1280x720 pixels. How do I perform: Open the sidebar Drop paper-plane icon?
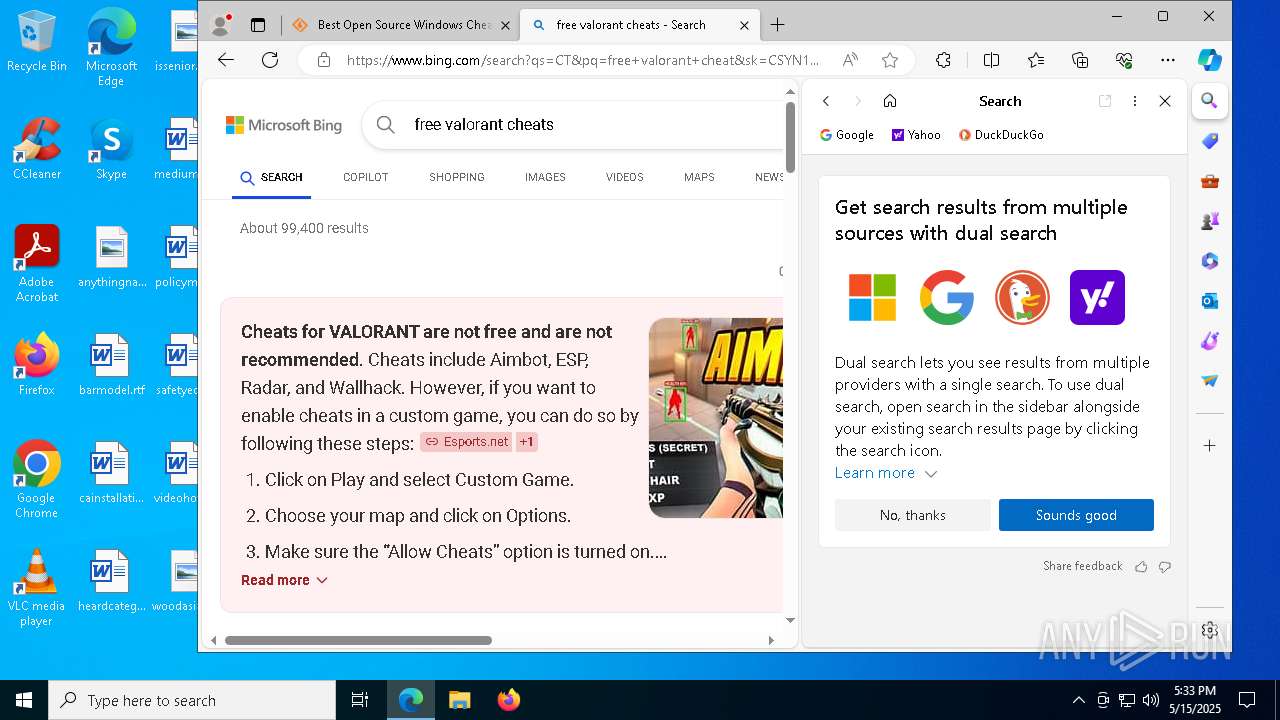point(1210,381)
